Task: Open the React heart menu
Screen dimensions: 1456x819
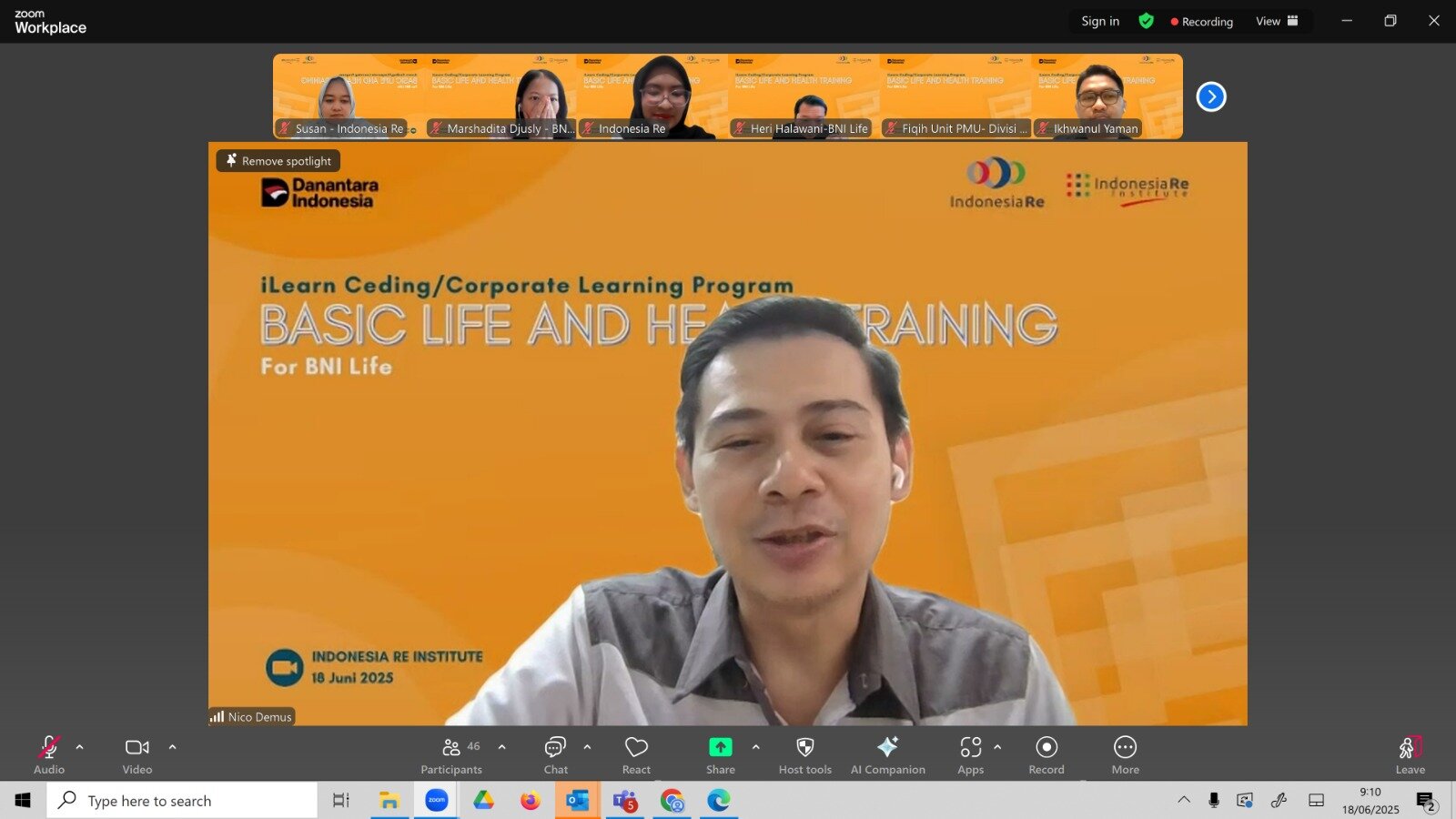Action: (x=636, y=755)
